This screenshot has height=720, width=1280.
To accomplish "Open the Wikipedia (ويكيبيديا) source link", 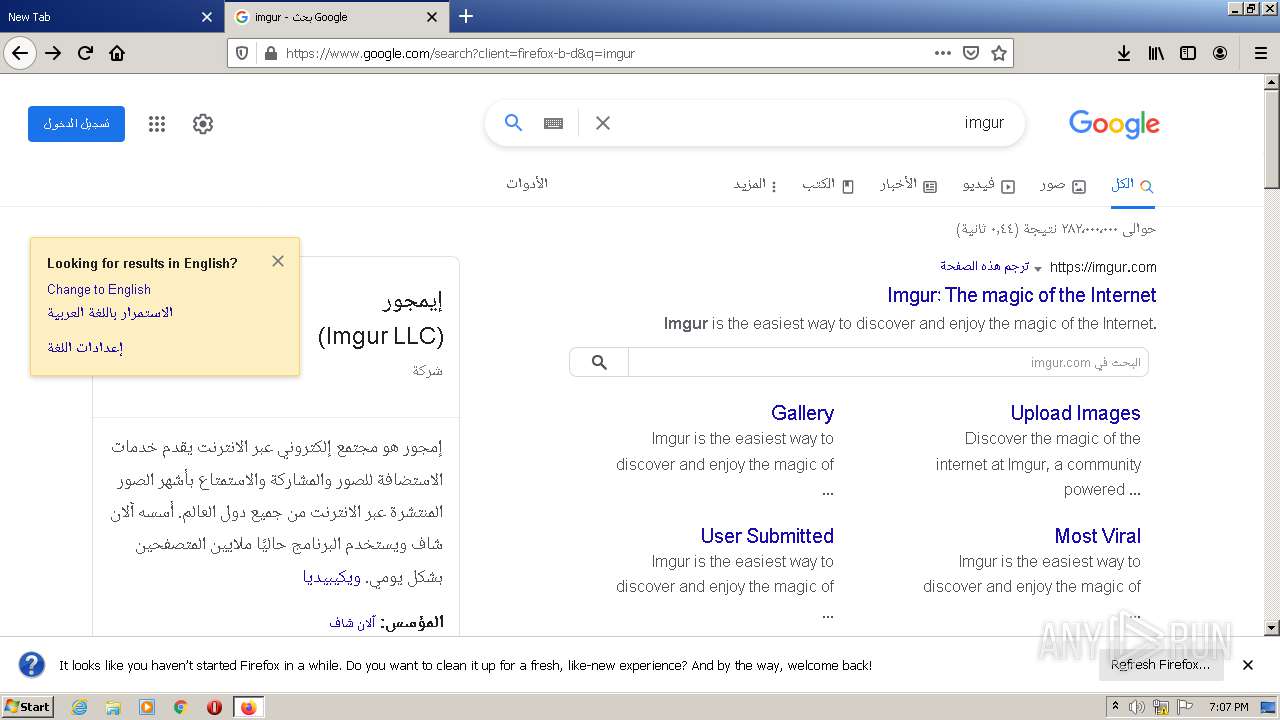I will [332, 577].
